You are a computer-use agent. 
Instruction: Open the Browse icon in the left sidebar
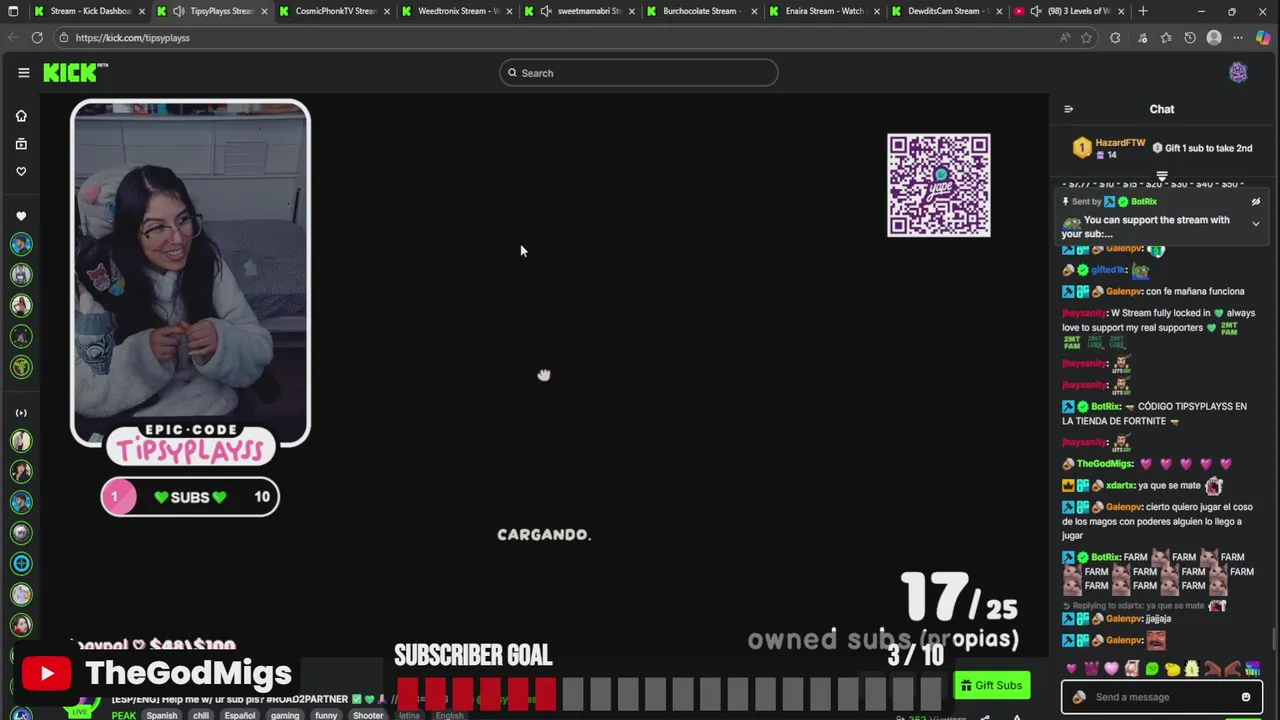pyautogui.click(x=21, y=144)
